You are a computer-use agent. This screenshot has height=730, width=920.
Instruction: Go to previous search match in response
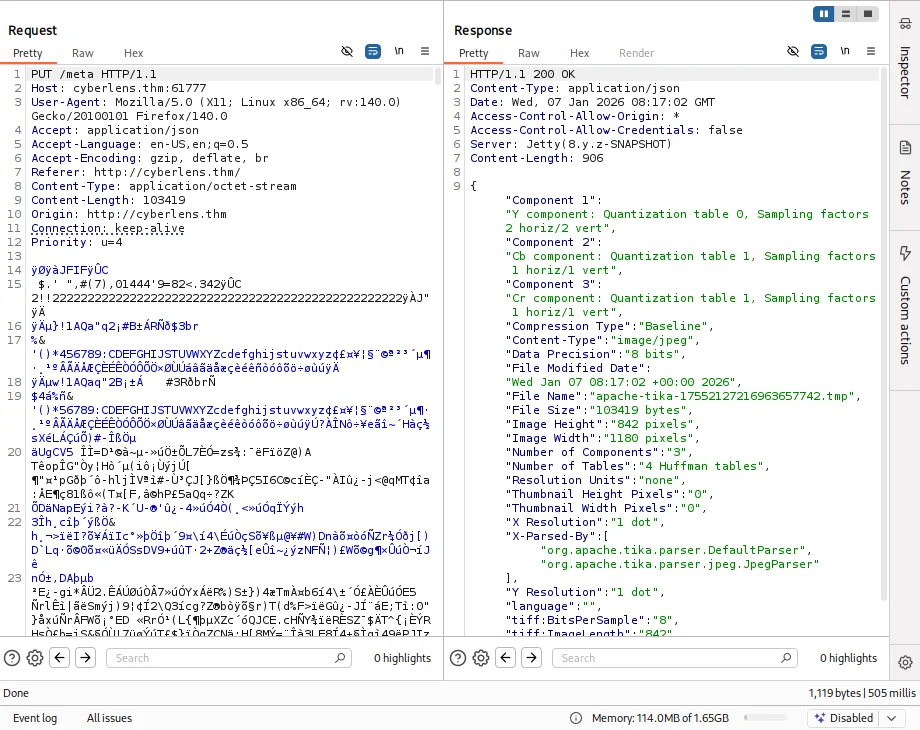[x=505, y=658]
